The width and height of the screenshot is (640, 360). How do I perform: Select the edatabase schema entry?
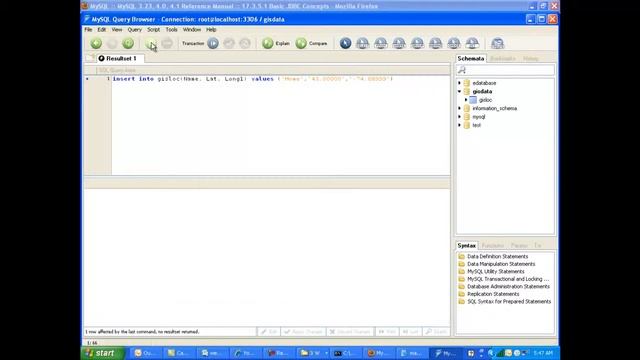pyautogui.click(x=484, y=83)
